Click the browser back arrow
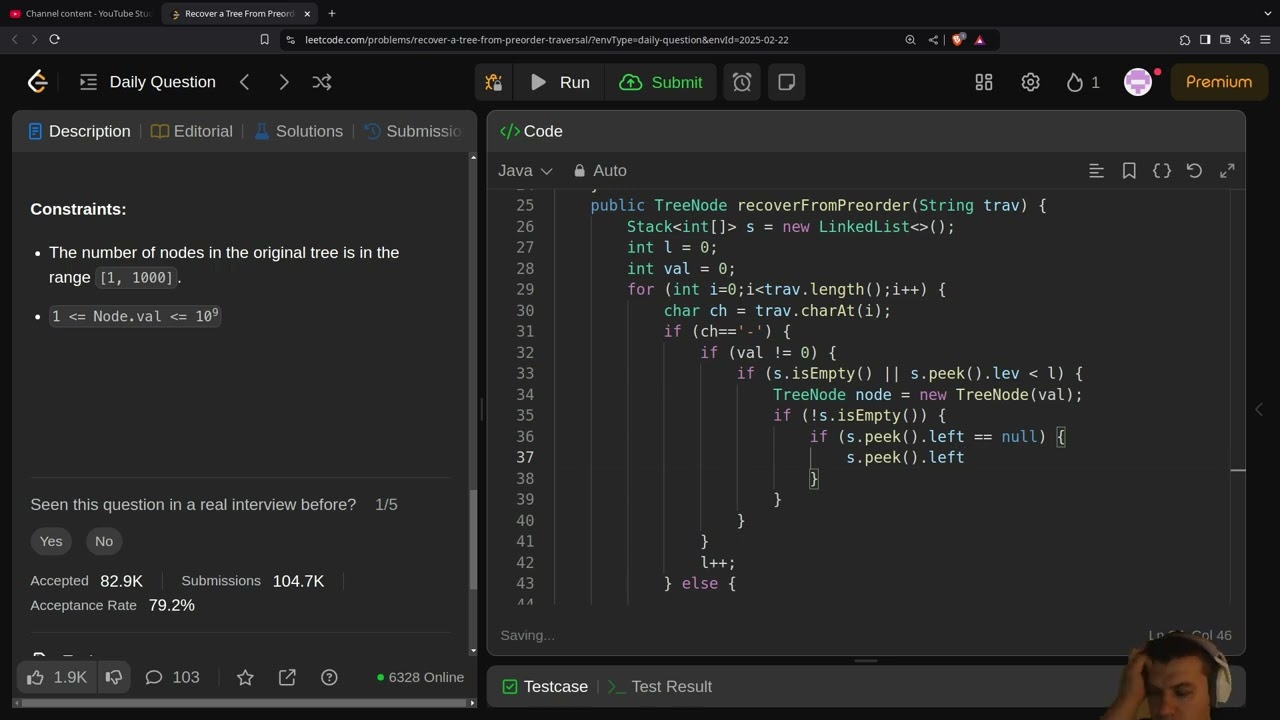The height and width of the screenshot is (720, 1280). [14, 39]
